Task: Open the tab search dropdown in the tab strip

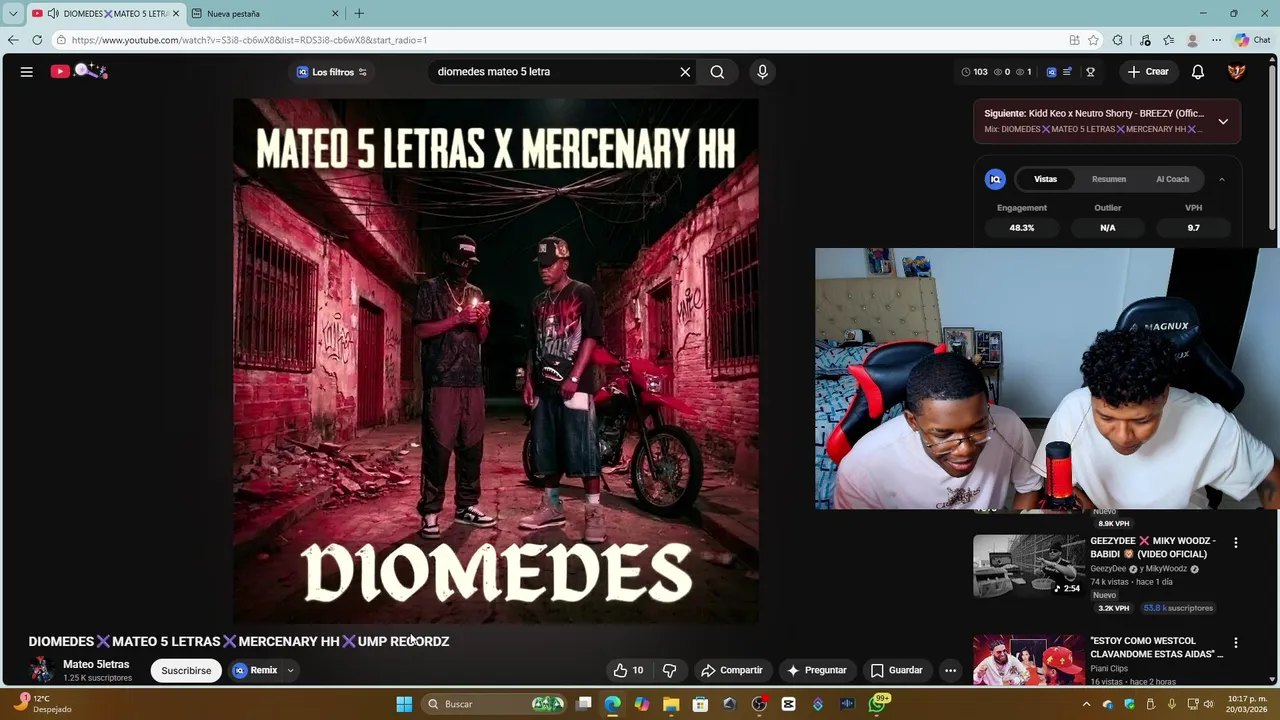Action: click(12, 14)
